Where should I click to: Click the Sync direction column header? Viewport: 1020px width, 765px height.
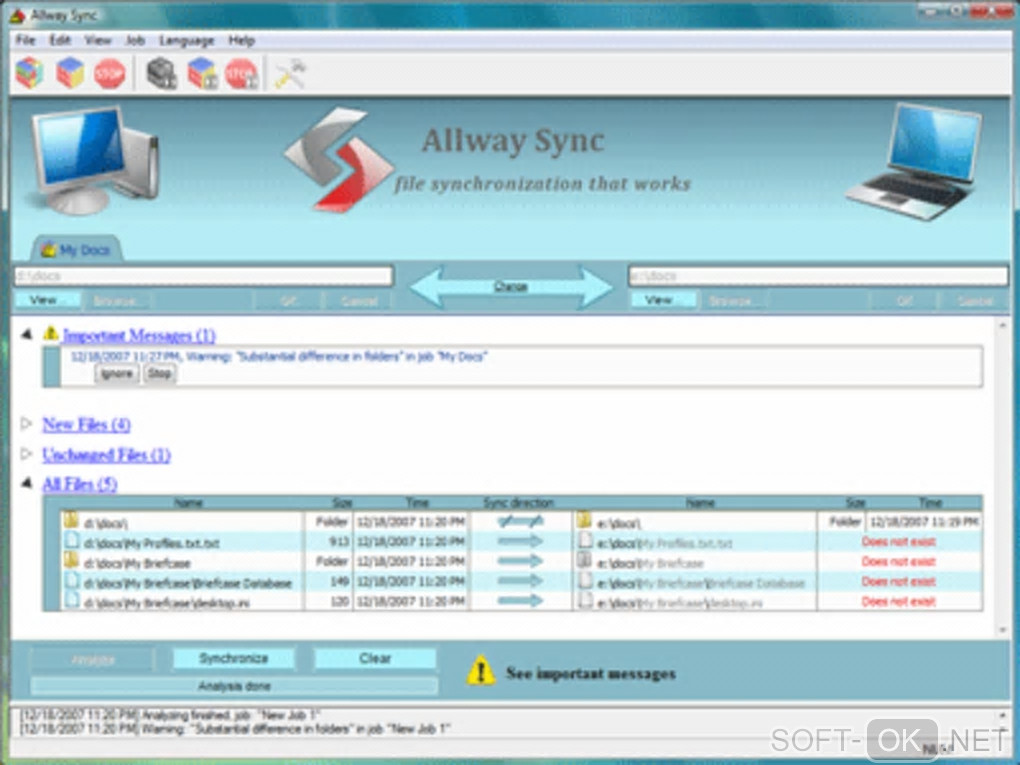point(518,502)
